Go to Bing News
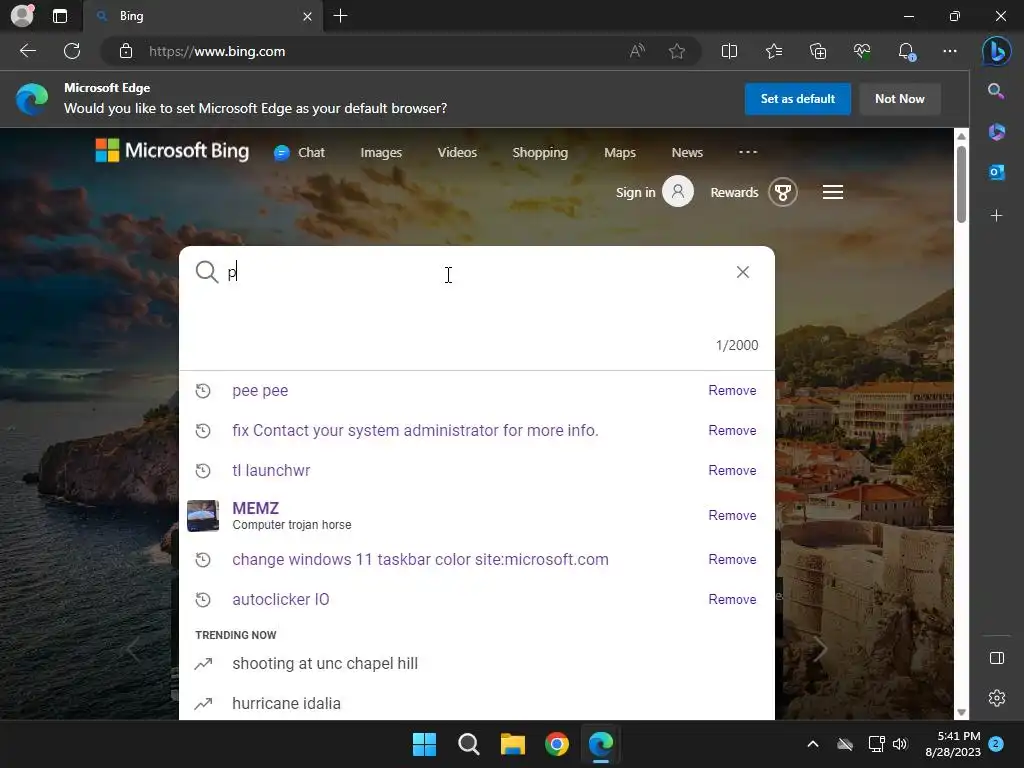Image resolution: width=1024 pixels, height=768 pixels. 687,153
